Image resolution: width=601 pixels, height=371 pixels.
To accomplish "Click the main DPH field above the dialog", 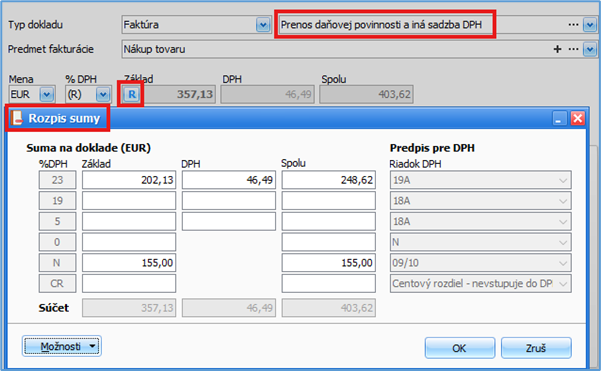I will point(268,94).
